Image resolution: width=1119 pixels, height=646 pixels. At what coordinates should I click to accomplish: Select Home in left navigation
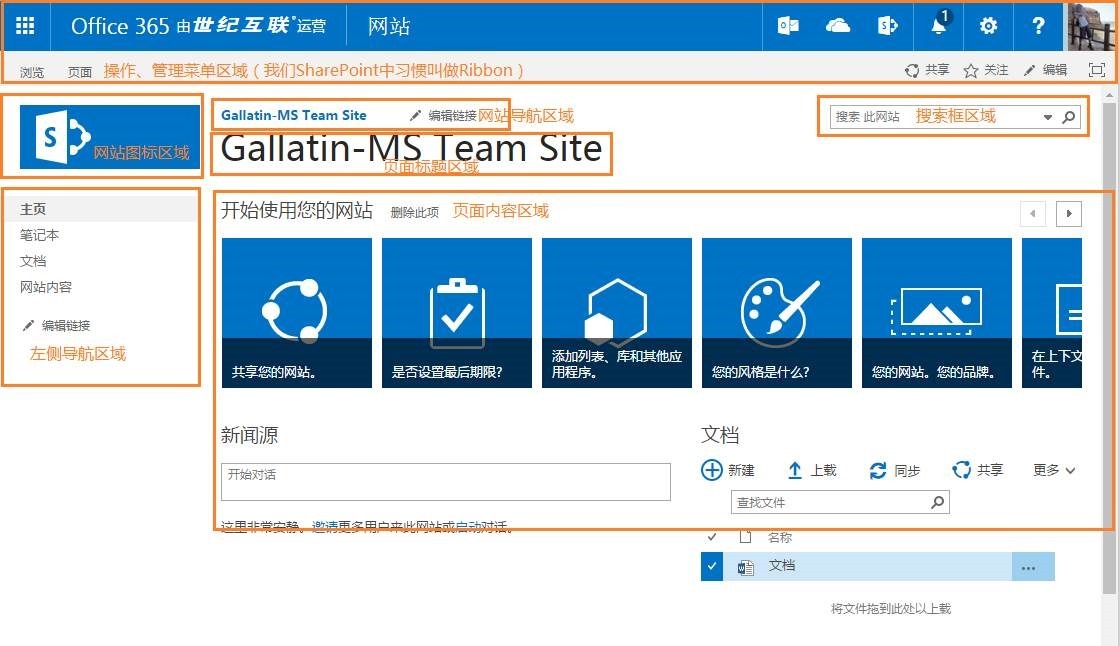point(33,209)
